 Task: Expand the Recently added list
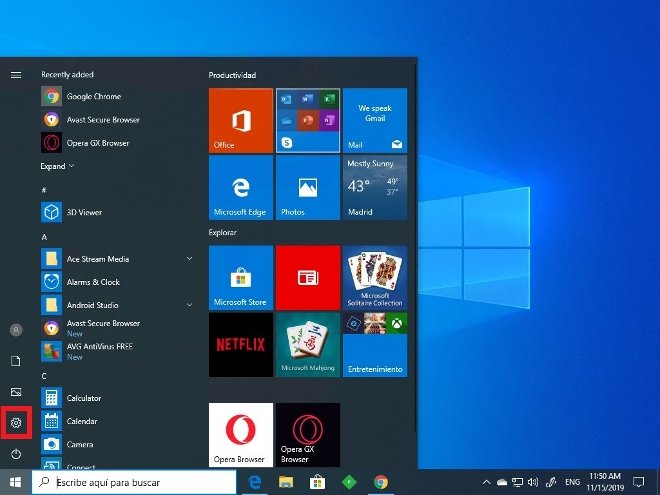[x=57, y=166]
